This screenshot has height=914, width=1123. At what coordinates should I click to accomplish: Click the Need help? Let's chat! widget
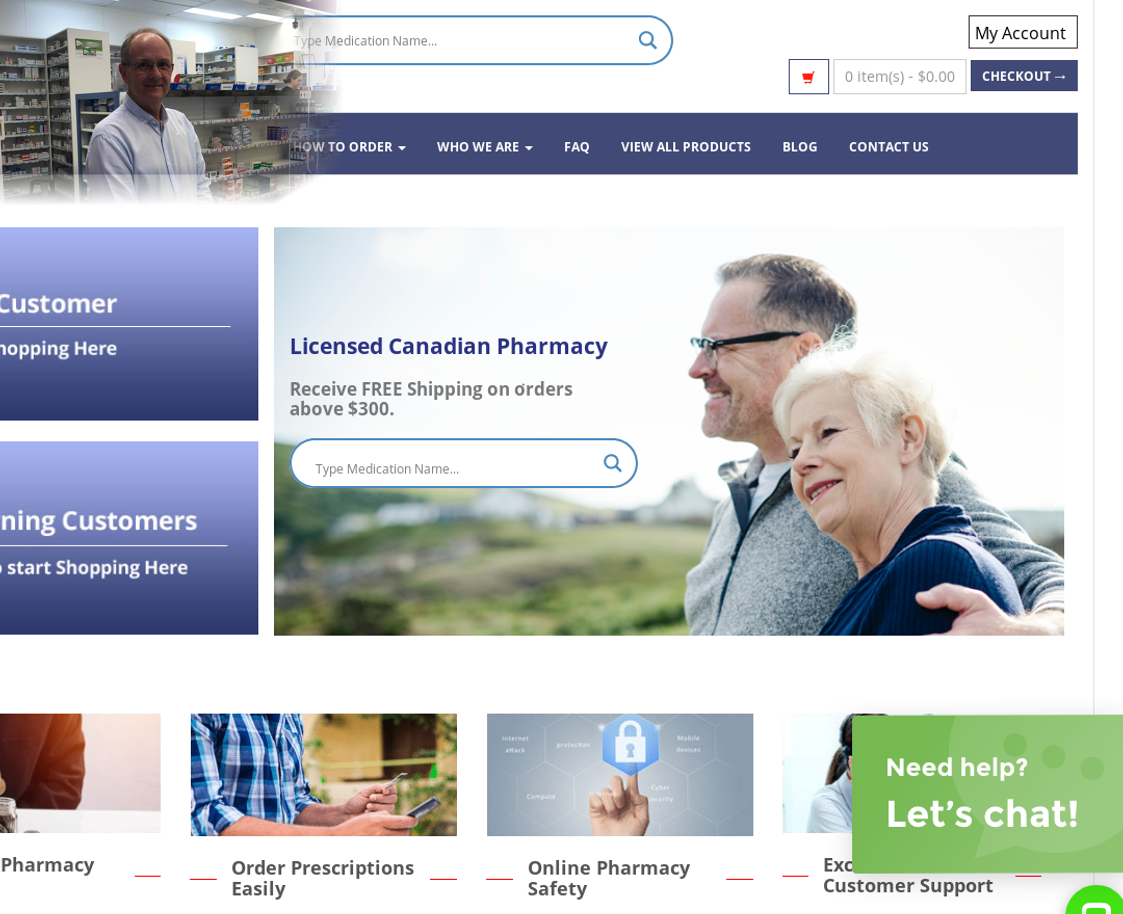pos(988,794)
